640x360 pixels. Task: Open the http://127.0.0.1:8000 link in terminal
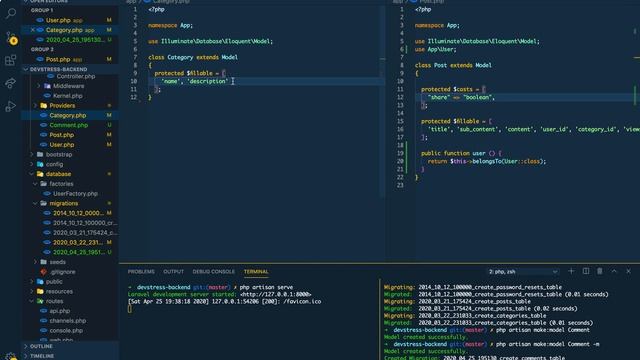point(276,294)
